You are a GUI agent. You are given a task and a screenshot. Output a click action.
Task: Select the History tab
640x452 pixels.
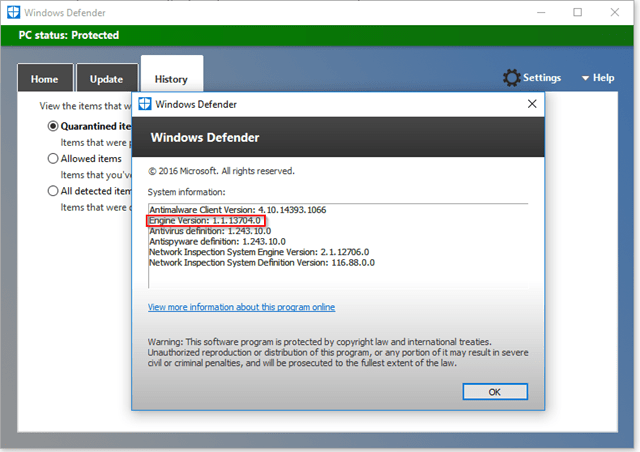[x=171, y=79]
